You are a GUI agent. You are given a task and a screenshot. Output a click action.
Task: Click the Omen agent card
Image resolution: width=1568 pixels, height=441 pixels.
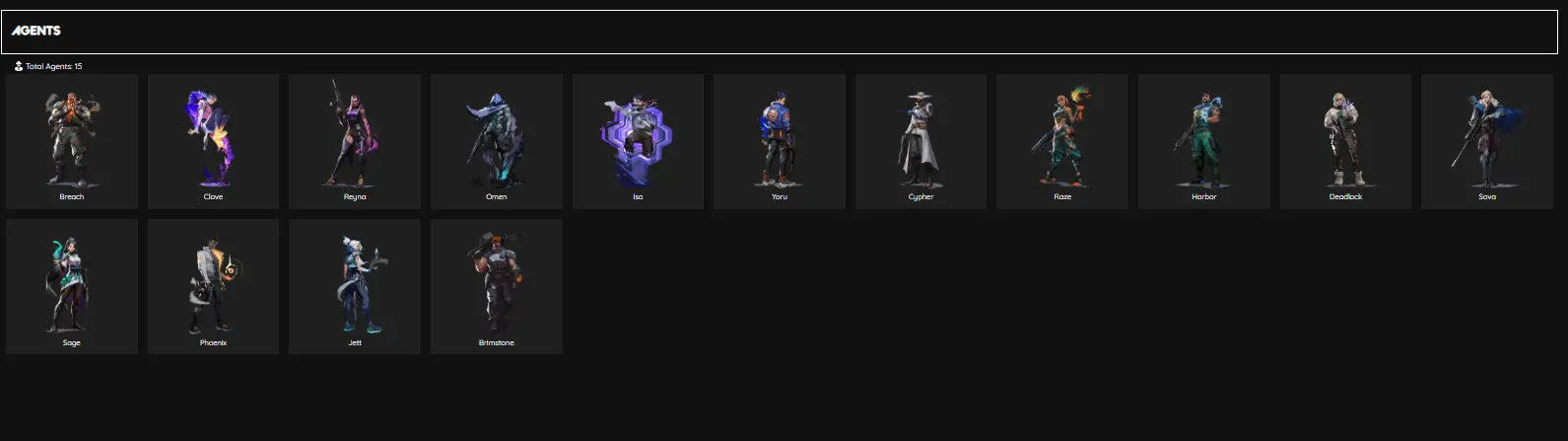point(497,141)
